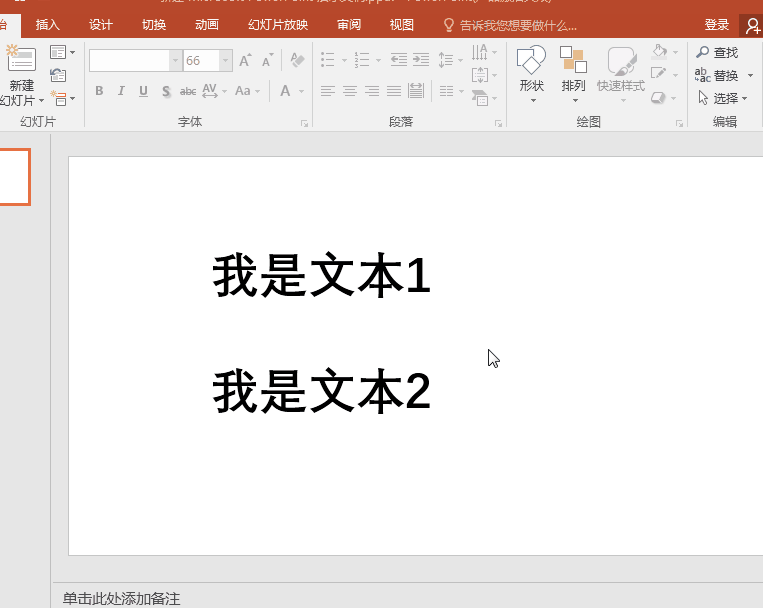This screenshot has width=763, height=608.
Task: Click the Find (查找) magnifier icon
Action: pos(703,53)
